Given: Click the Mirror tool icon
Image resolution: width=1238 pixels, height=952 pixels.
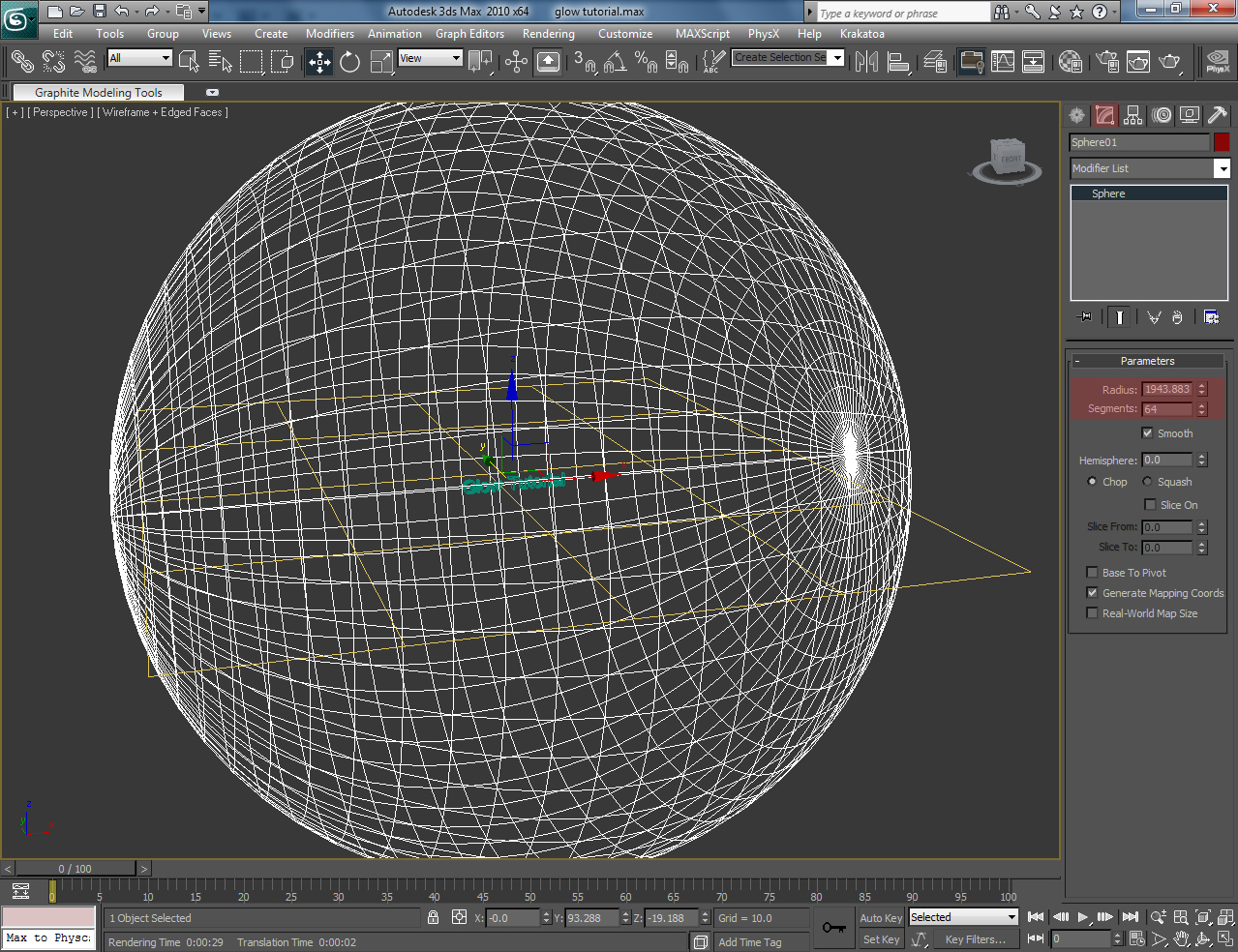Looking at the screenshot, I should coord(866,62).
